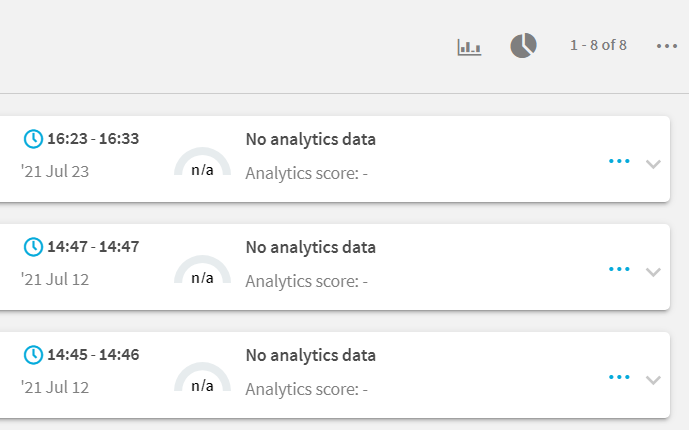Screen dimensions: 689x430
Task: Open the top toolbar more-options ellipsis
Action: 667,46
